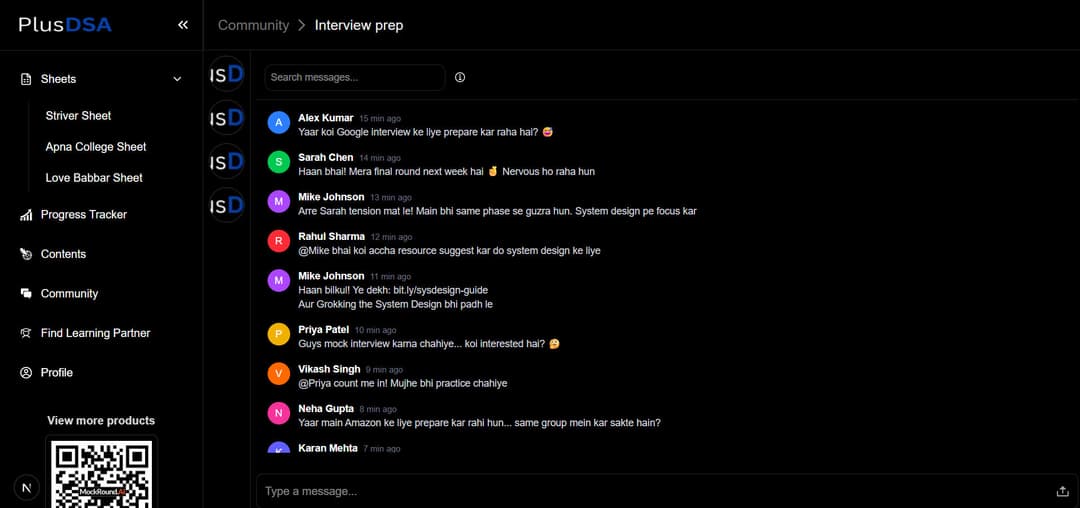Click the Progress Tracker chart icon
The image size is (1080, 508).
pyautogui.click(x=26, y=215)
